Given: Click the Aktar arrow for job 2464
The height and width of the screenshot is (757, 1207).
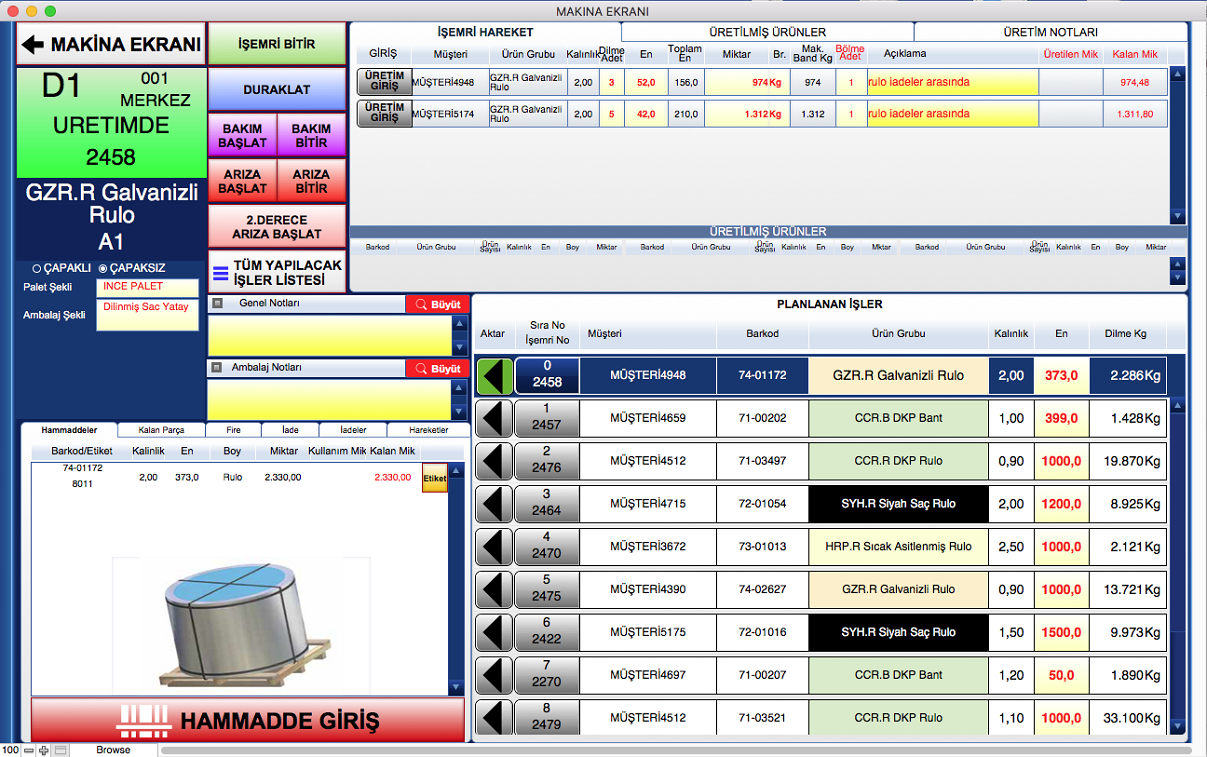Looking at the screenshot, I should pos(494,504).
